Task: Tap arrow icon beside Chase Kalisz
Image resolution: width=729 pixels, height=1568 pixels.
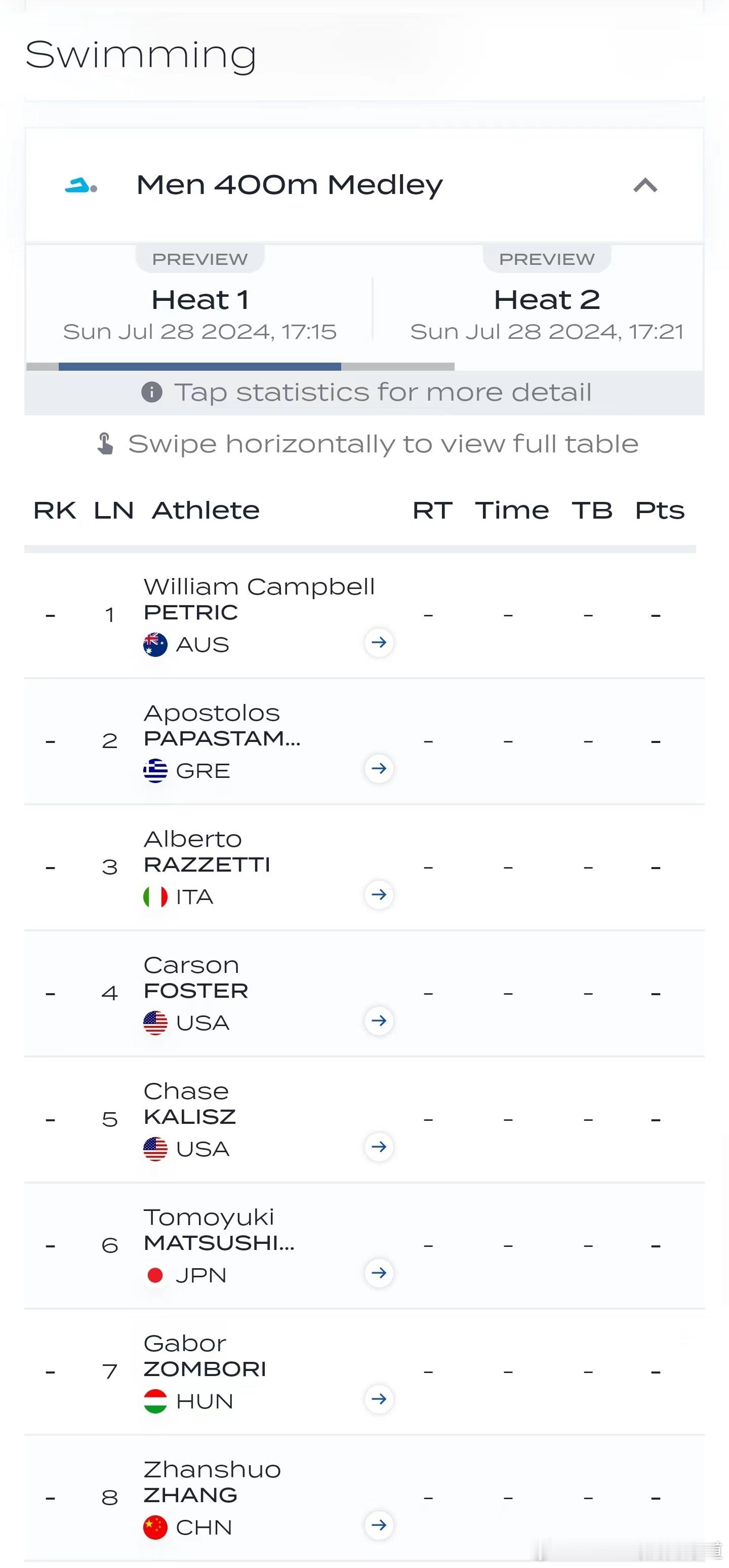Action: [x=379, y=1146]
